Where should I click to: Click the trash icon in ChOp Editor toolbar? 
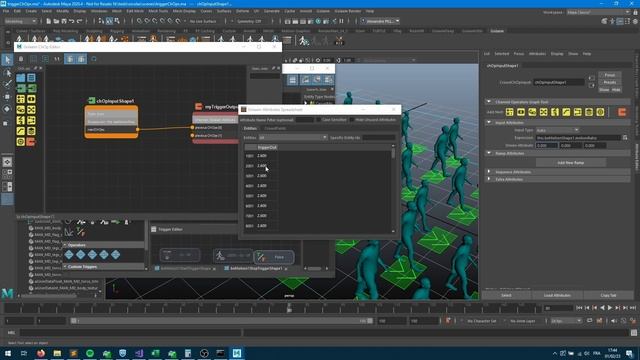21,59
